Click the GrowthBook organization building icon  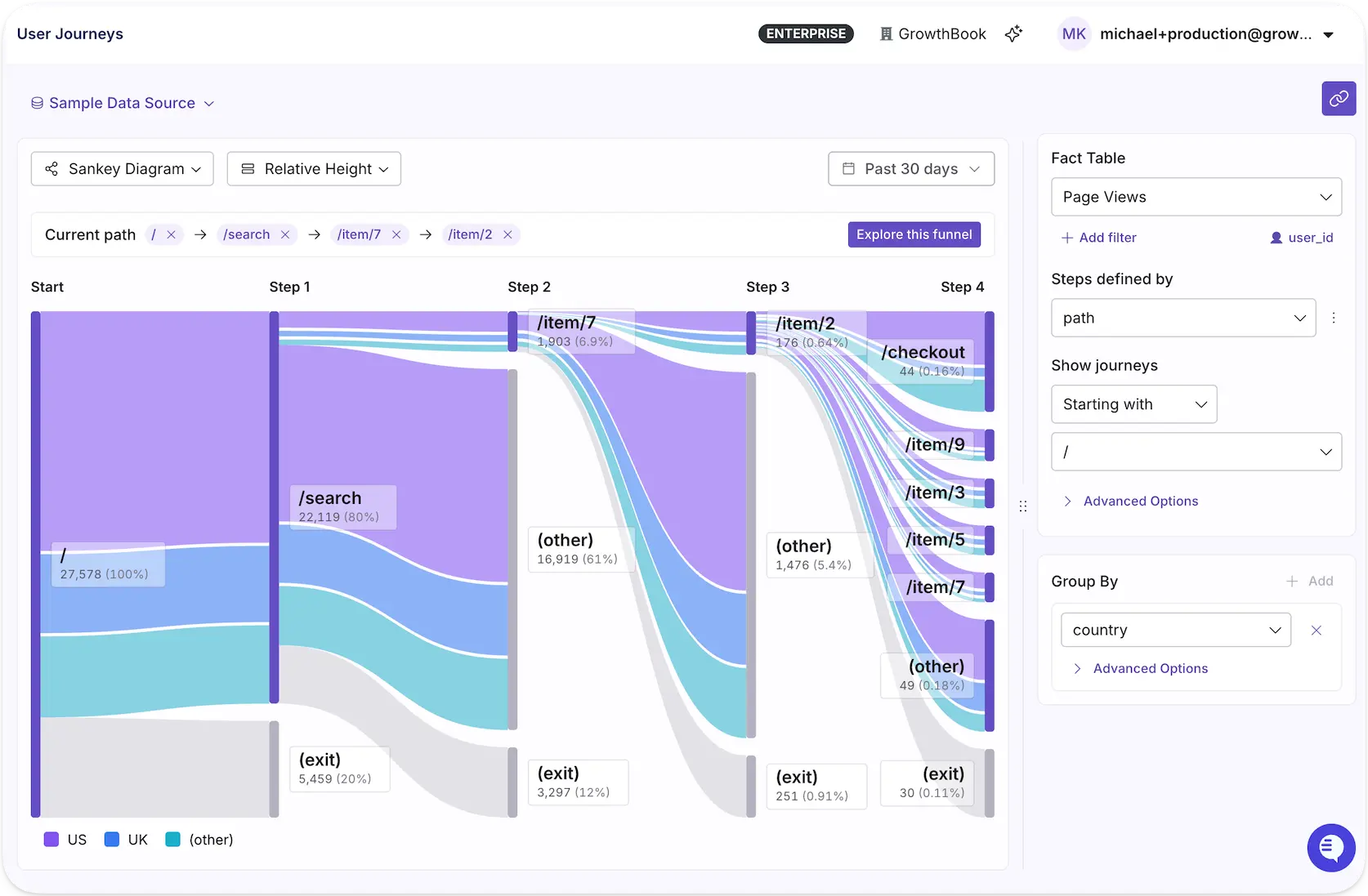(886, 33)
